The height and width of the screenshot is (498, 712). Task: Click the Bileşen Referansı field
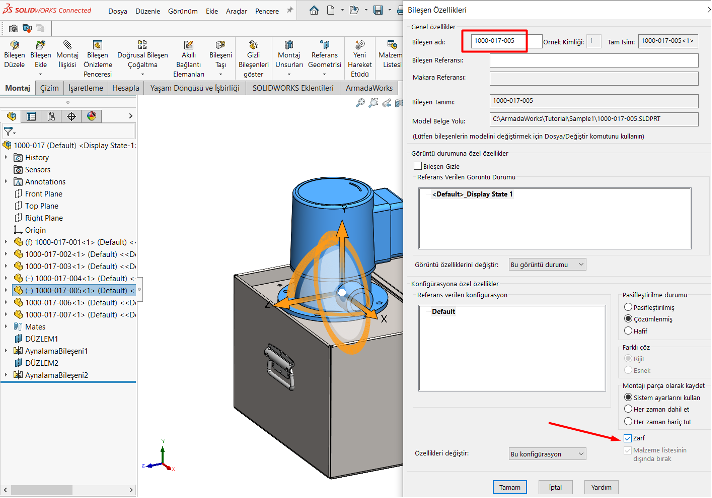pyautogui.click(x=594, y=60)
